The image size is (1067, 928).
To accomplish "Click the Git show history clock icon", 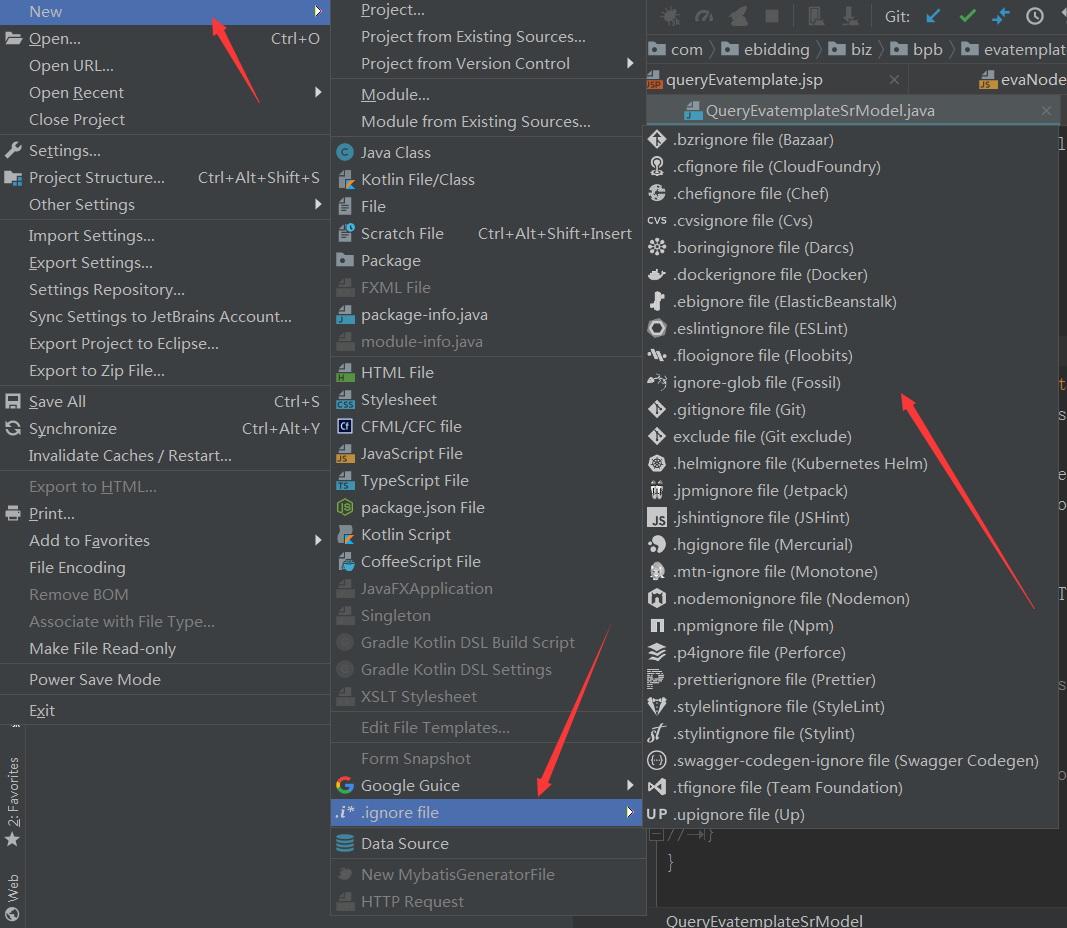I will [1034, 16].
